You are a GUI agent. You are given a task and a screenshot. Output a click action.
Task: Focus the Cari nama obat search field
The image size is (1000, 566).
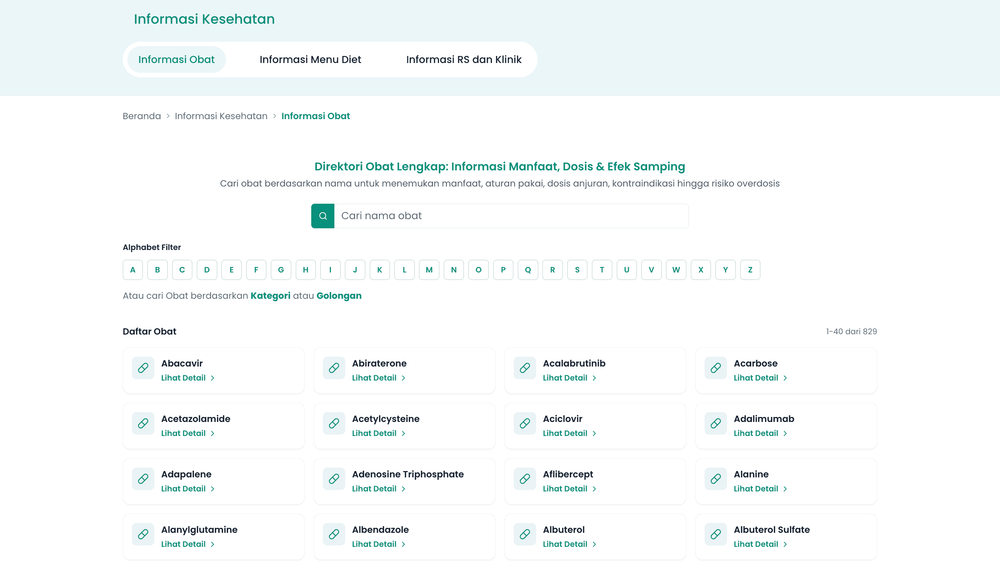click(x=511, y=216)
